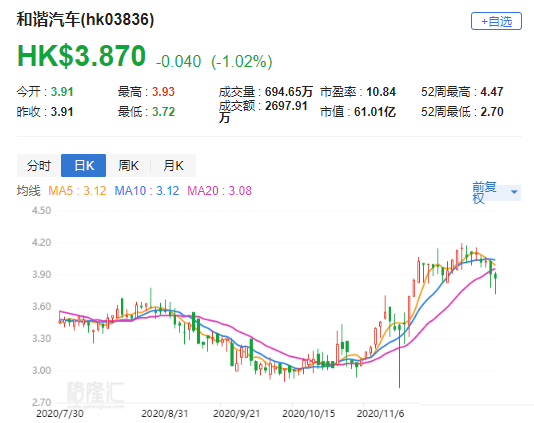The width and height of the screenshot is (534, 423).
Task: Click the 2020/7/30 date axis label
Action: (x=60, y=414)
